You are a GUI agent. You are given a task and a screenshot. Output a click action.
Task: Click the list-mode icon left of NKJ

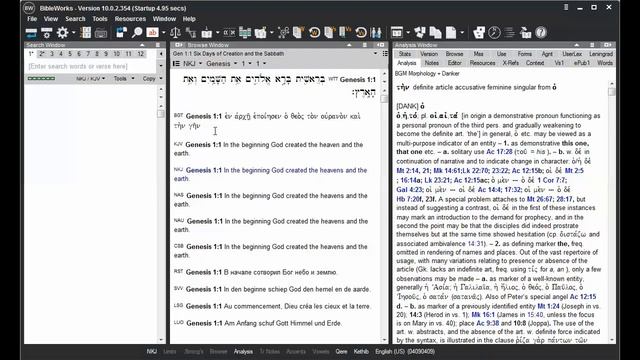coord(176,64)
